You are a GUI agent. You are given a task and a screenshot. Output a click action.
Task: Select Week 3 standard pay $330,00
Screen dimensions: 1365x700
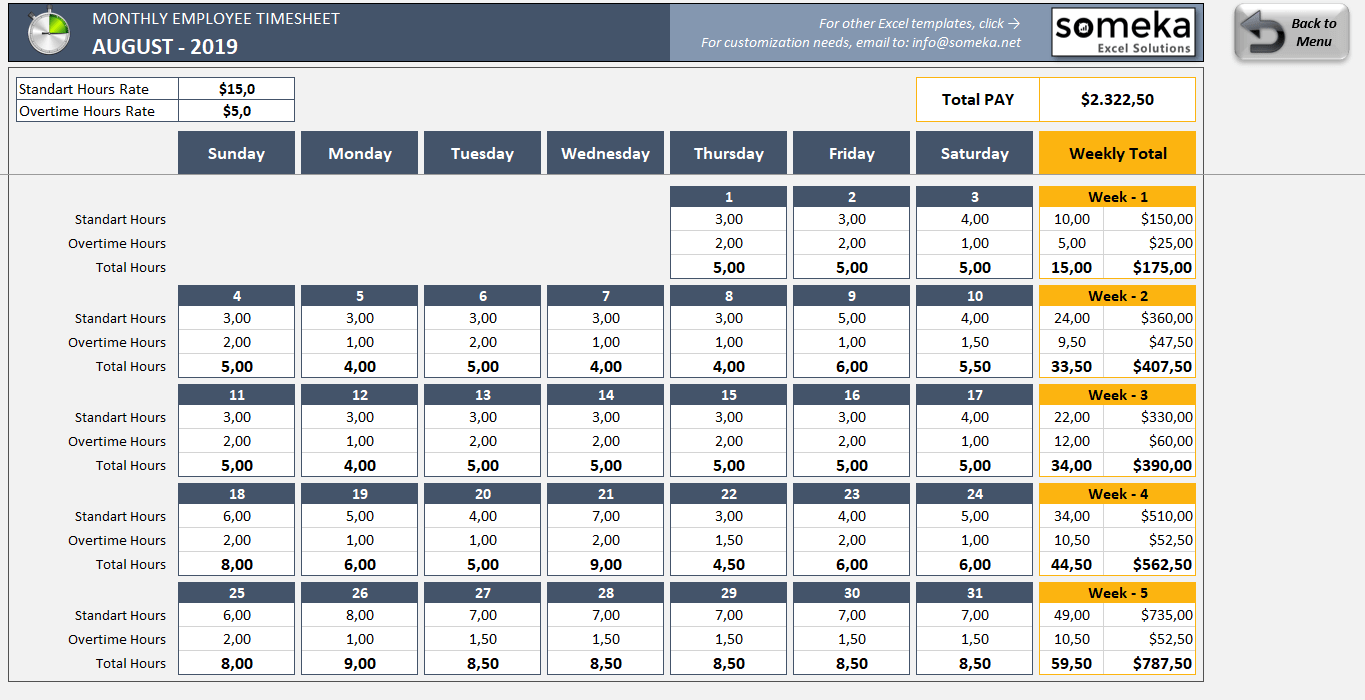tap(1150, 417)
